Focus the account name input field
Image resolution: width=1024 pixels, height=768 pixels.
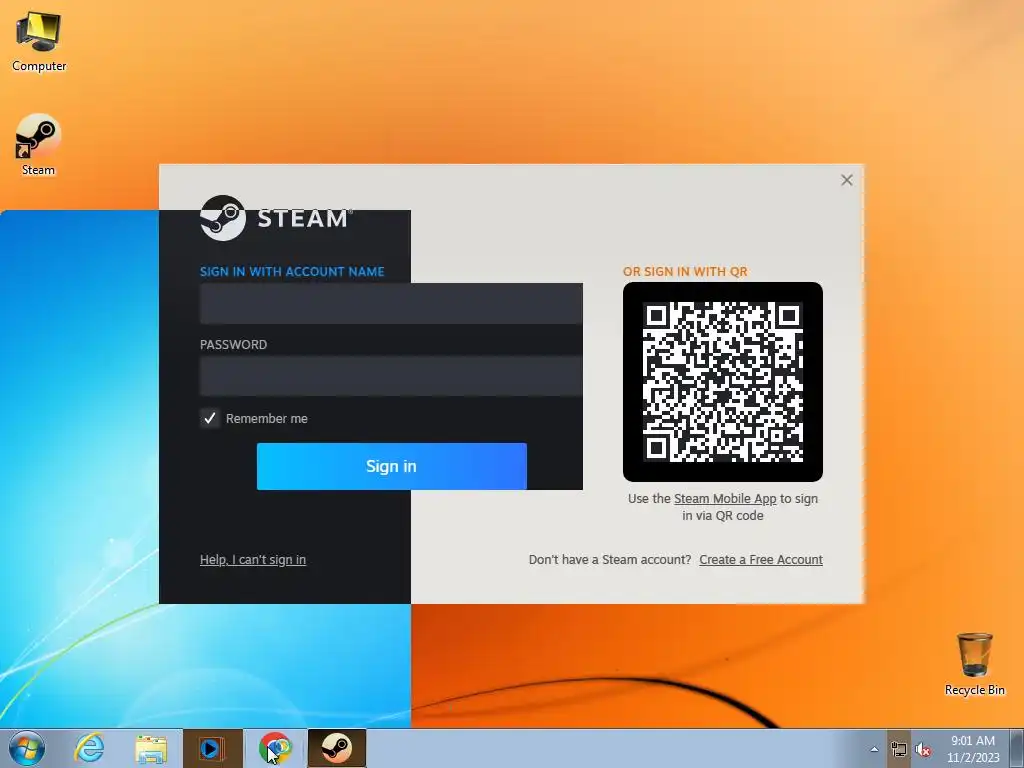(x=391, y=304)
